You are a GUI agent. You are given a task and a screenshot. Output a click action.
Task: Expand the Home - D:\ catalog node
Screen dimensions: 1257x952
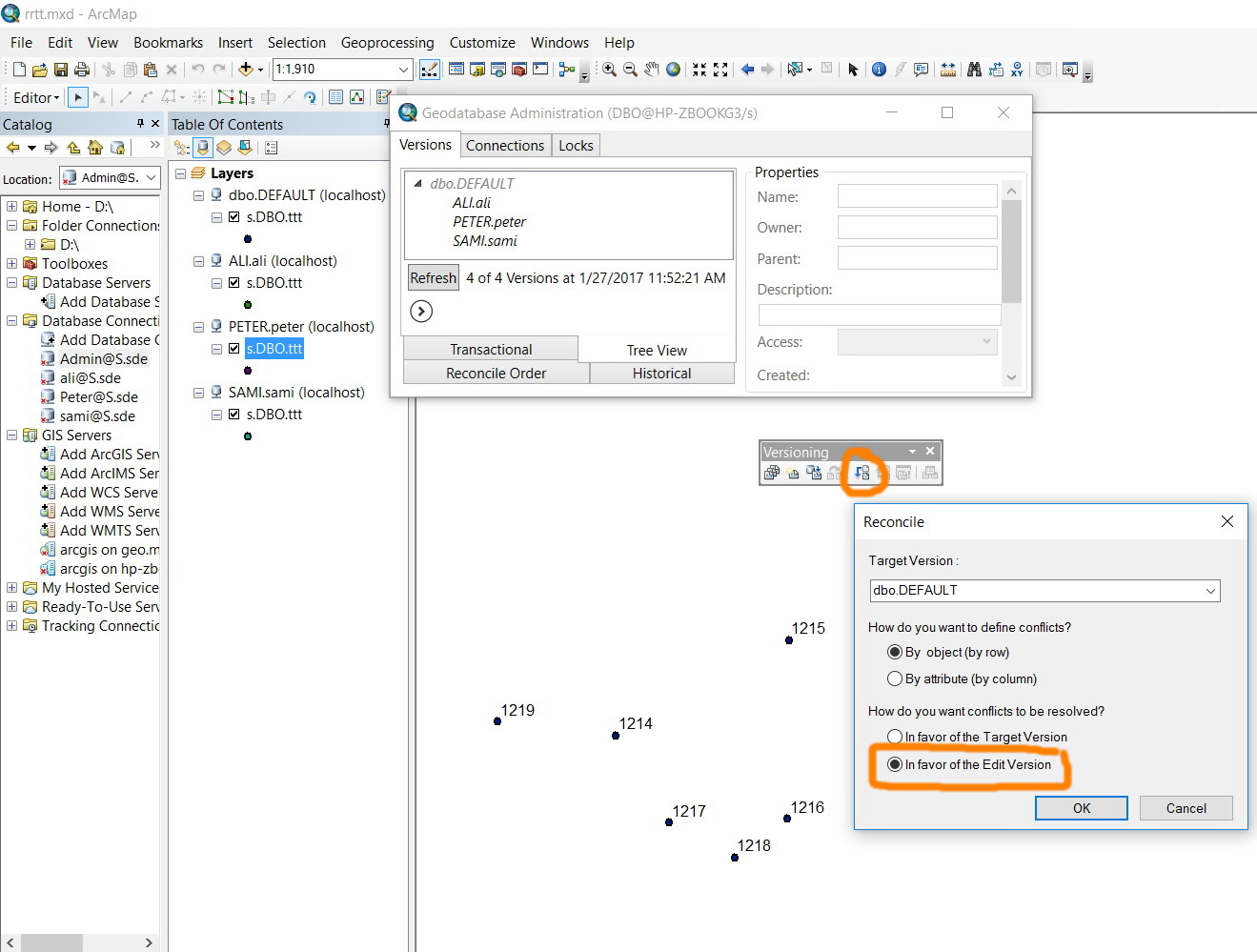(11, 207)
